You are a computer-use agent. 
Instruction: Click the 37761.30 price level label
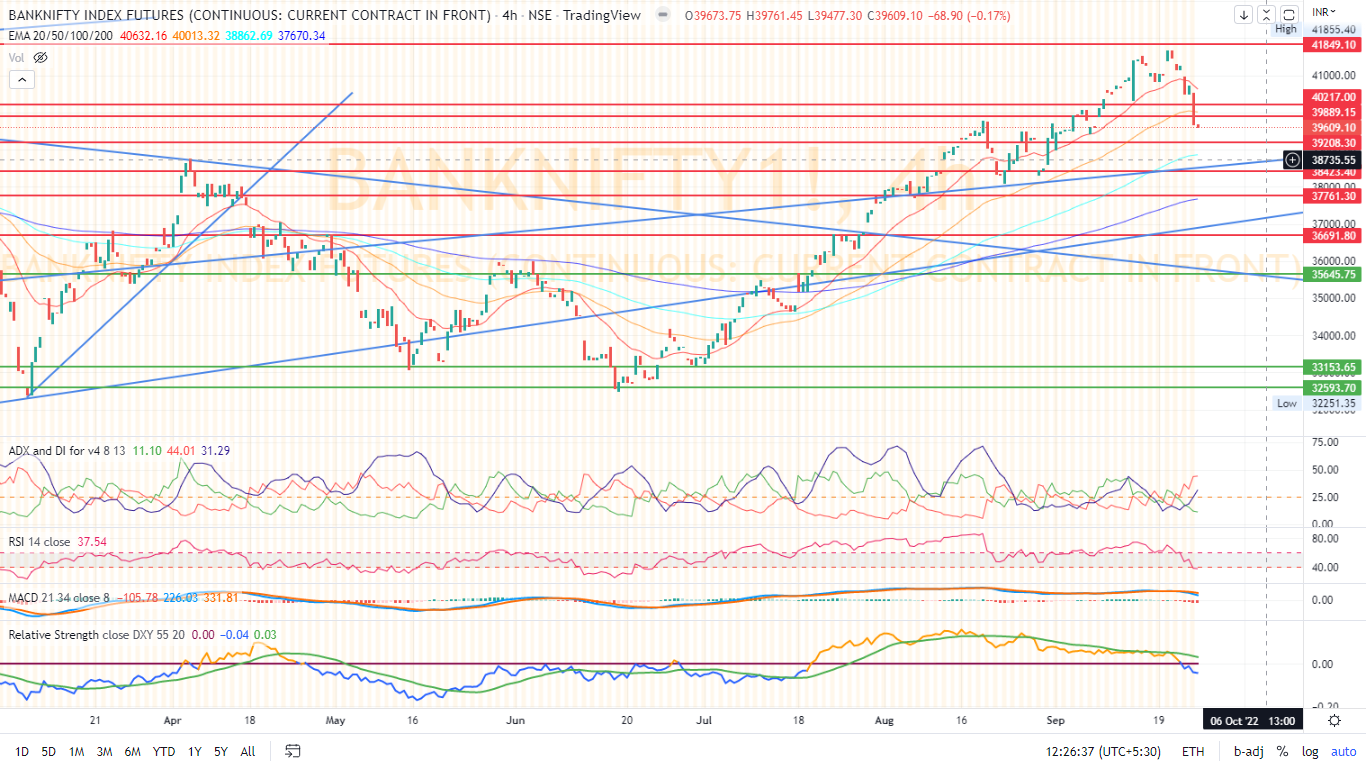click(x=1334, y=196)
